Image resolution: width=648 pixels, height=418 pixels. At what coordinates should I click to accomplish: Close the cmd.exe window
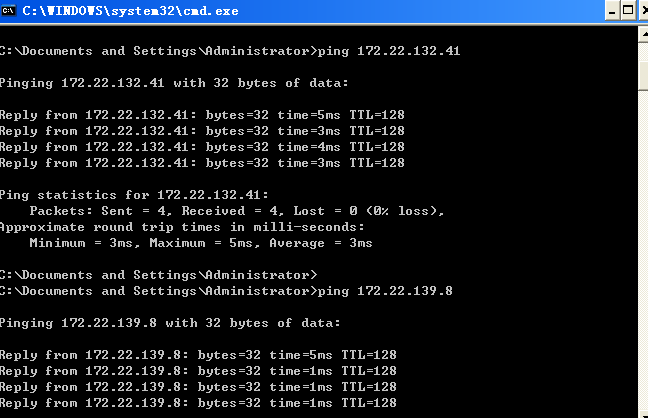click(x=645, y=11)
